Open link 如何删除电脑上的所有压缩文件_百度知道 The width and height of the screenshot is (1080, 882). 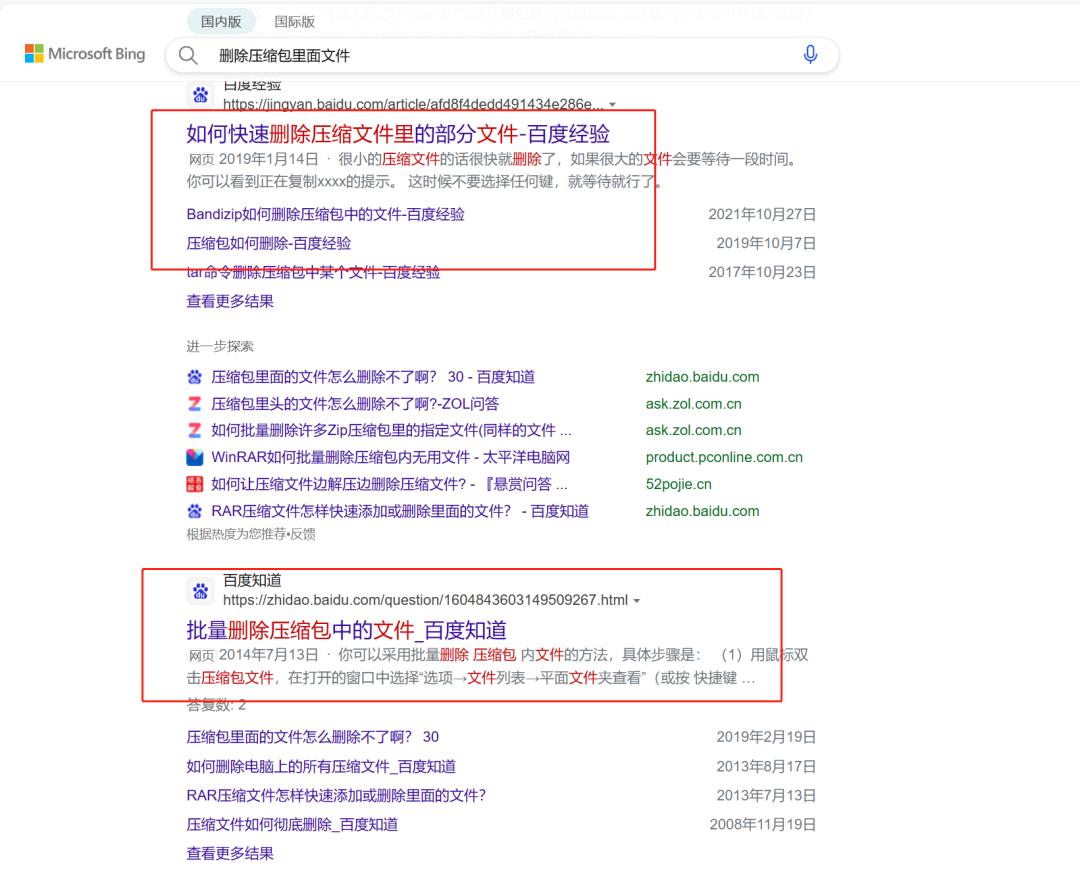tap(321, 766)
